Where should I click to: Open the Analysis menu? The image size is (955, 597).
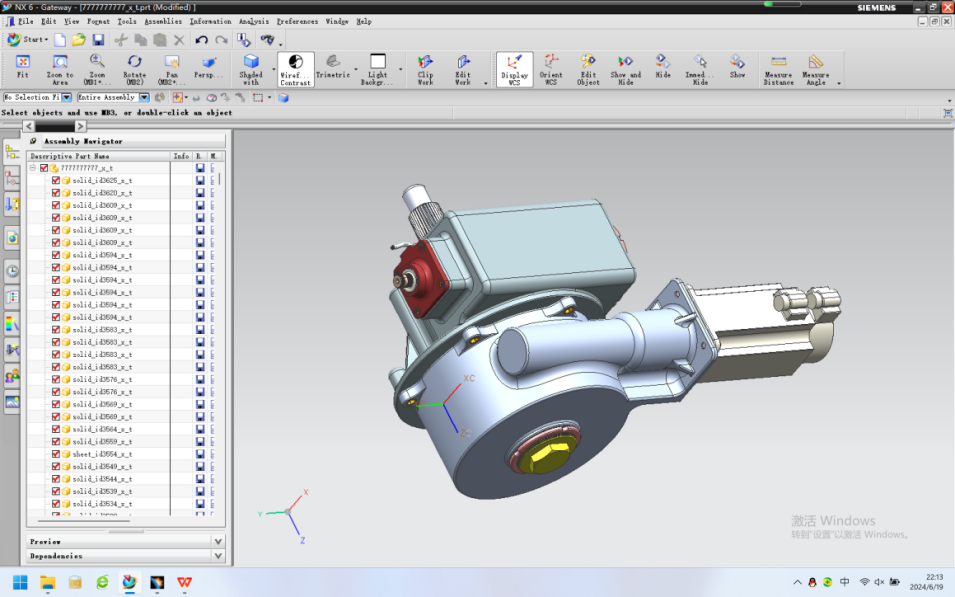pos(253,21)
